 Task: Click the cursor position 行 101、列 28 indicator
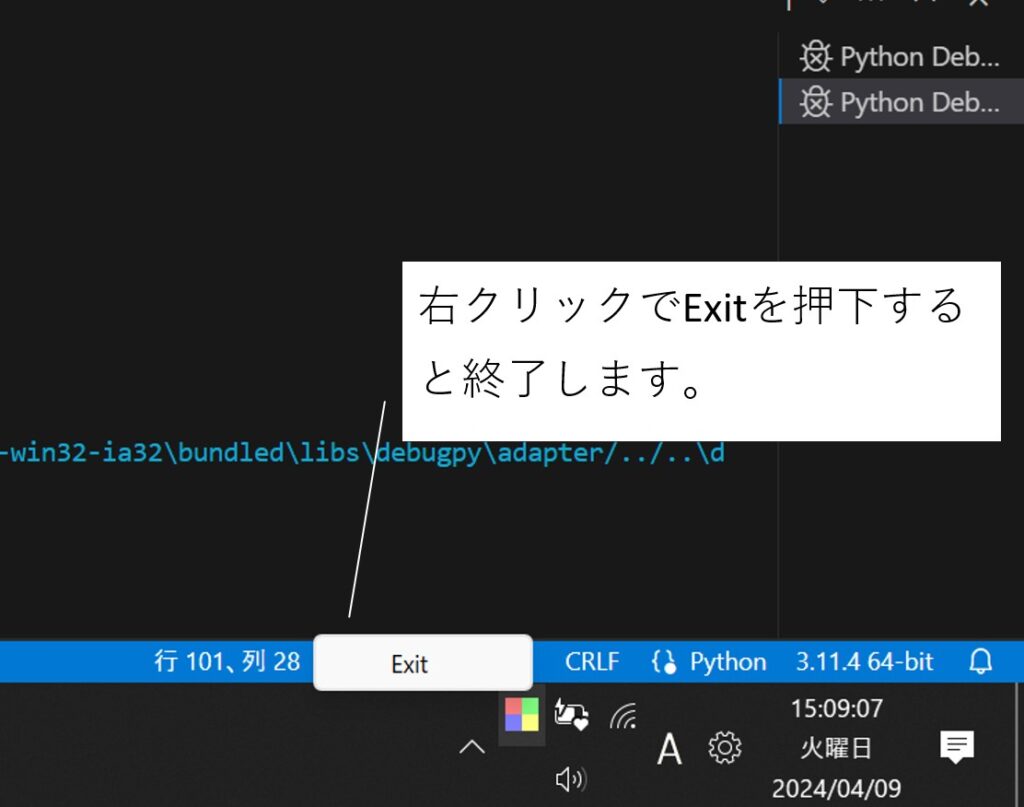tap(227, 661)
